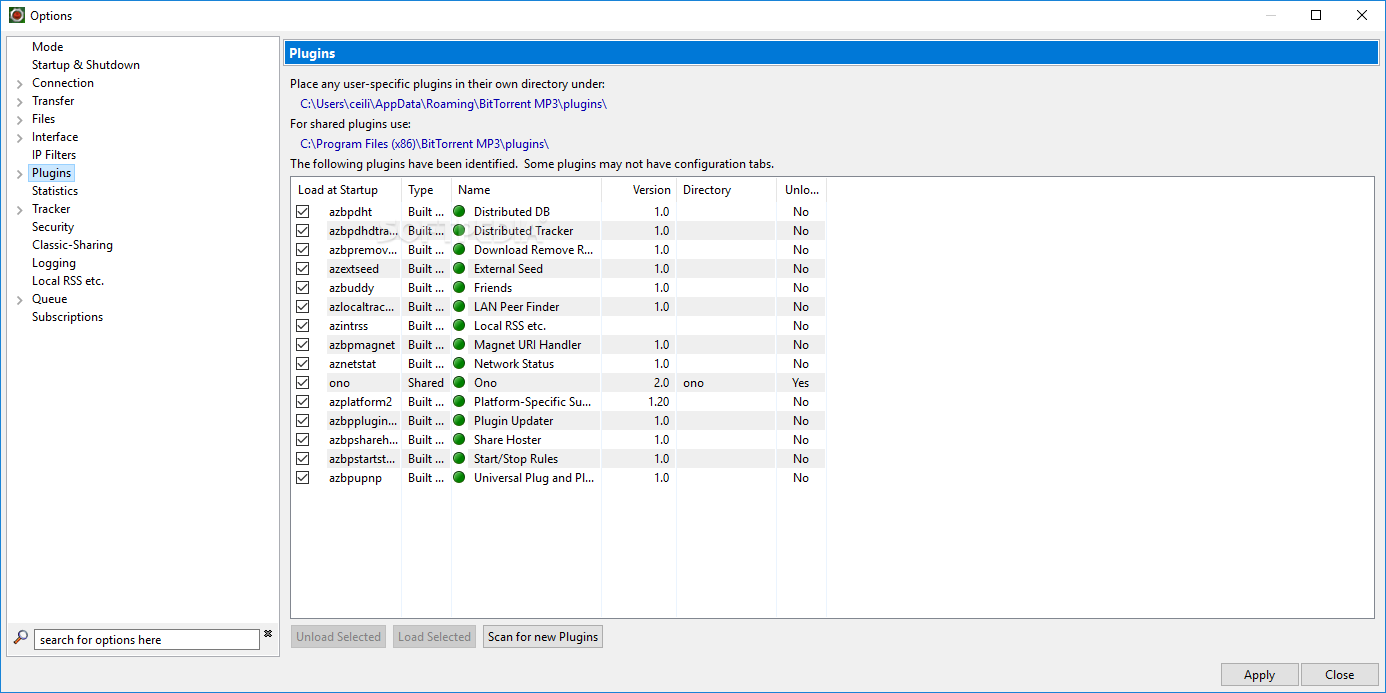Clear the options search with the X icon
Image resolution: width=1386 pixels, height=693 pixels.
tap(268, 634)
